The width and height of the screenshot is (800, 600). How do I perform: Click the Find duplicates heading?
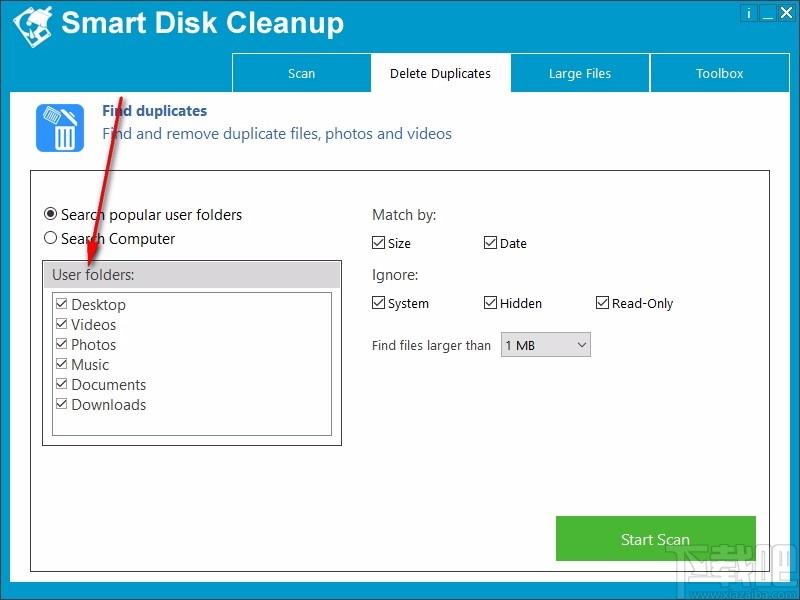point(155,111)
